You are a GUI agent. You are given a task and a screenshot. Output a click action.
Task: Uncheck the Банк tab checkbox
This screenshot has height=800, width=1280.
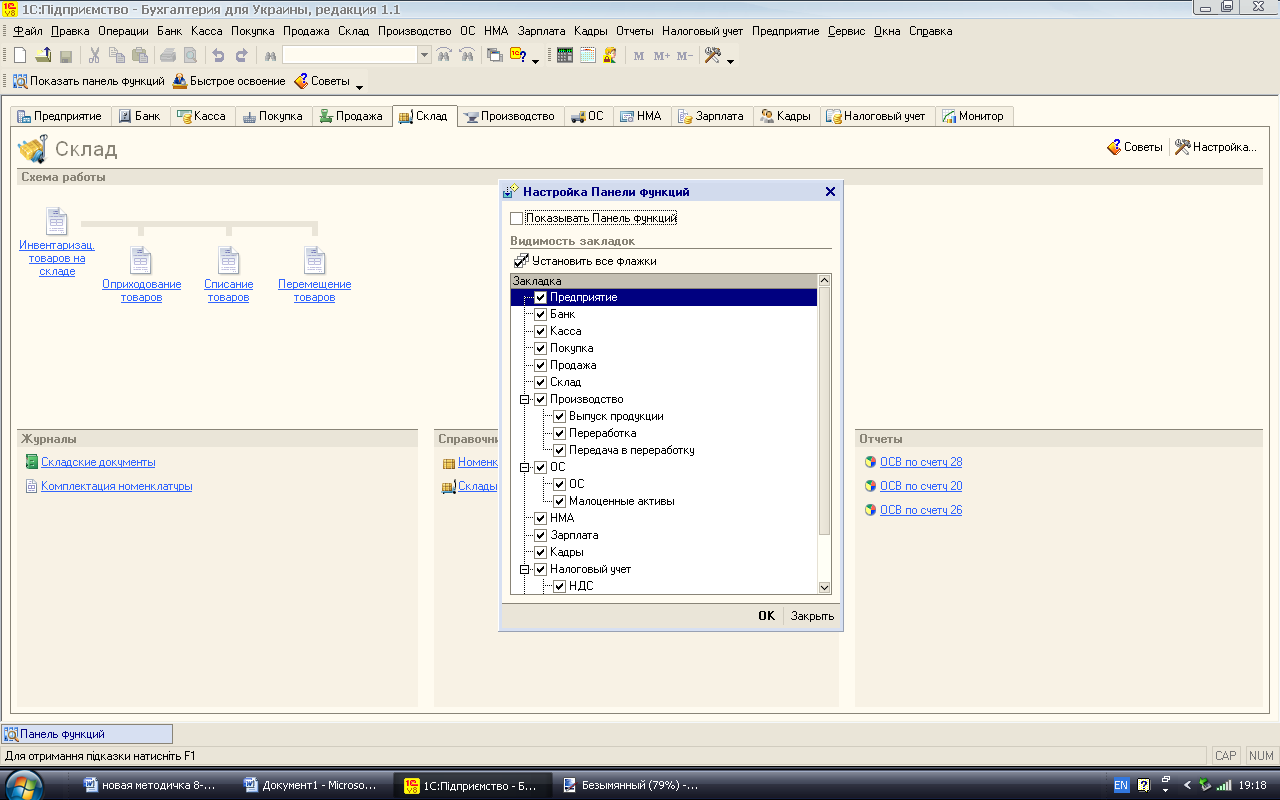(x=540, y=314)
